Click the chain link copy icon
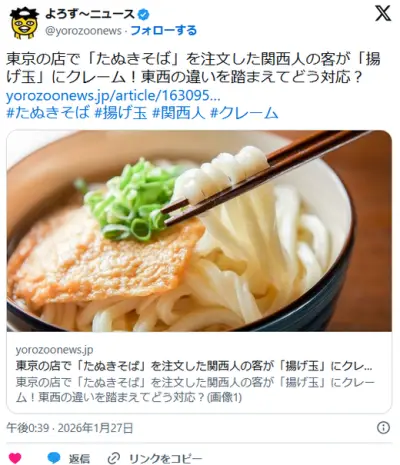400x465 pixels. 114,458
